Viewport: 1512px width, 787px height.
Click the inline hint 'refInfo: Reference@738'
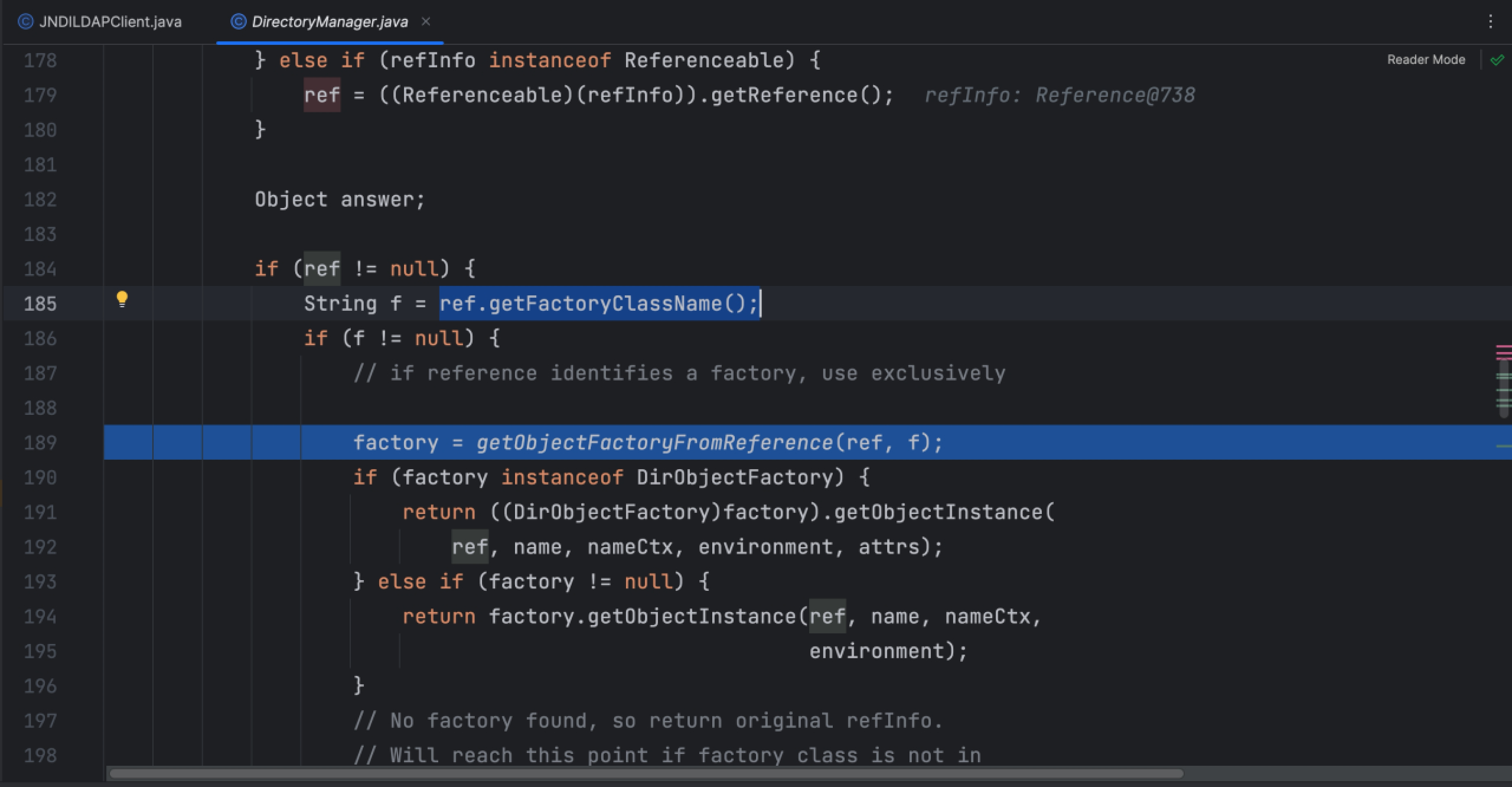point(1060,95)
